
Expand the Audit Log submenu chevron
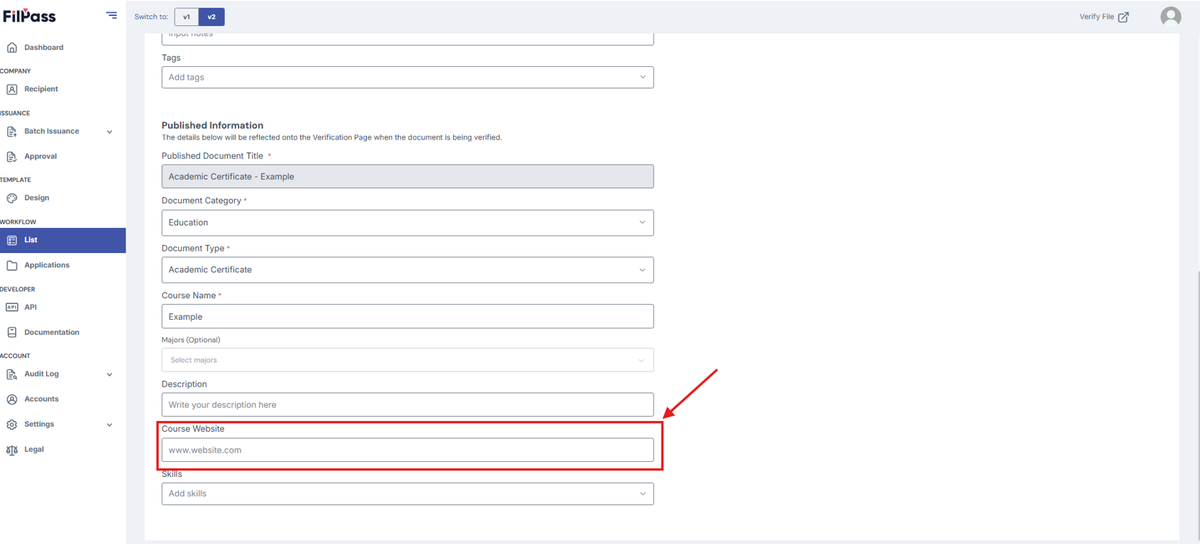click(109, 375)
